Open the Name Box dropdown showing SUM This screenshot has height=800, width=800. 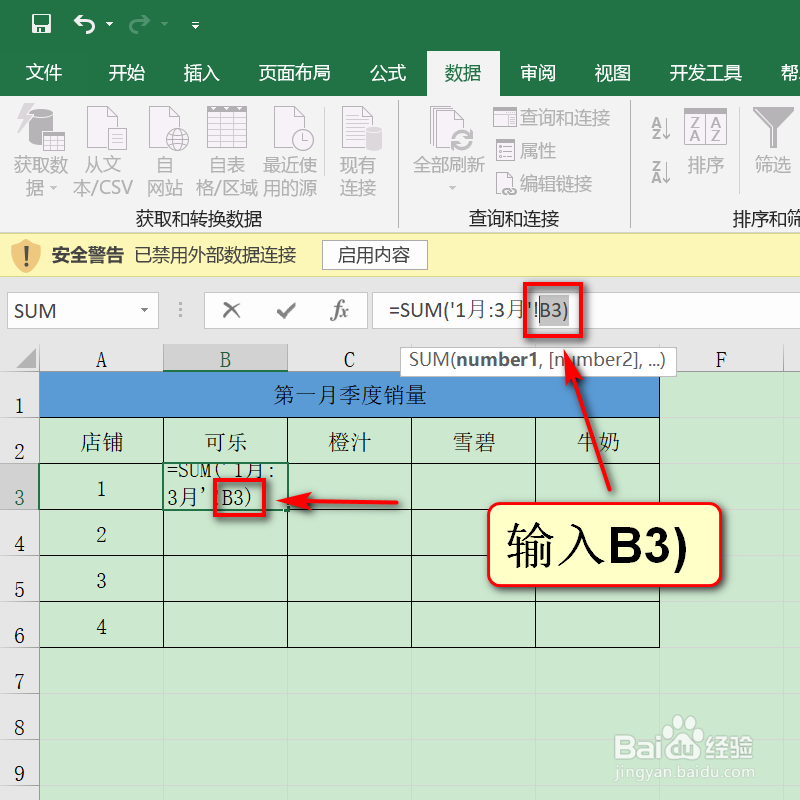click(144, 310)
